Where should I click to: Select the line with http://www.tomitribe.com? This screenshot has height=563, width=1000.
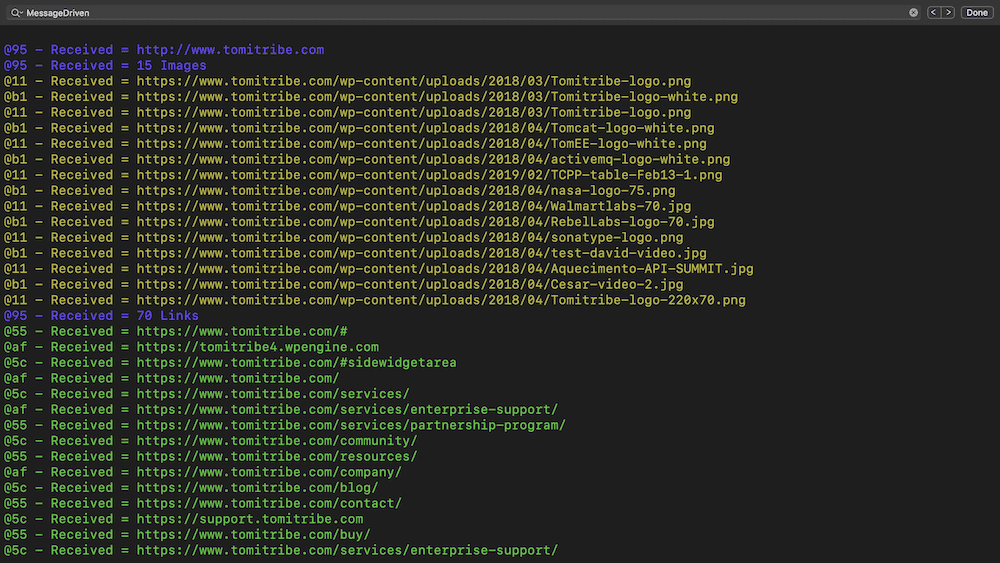coord(164,50)
